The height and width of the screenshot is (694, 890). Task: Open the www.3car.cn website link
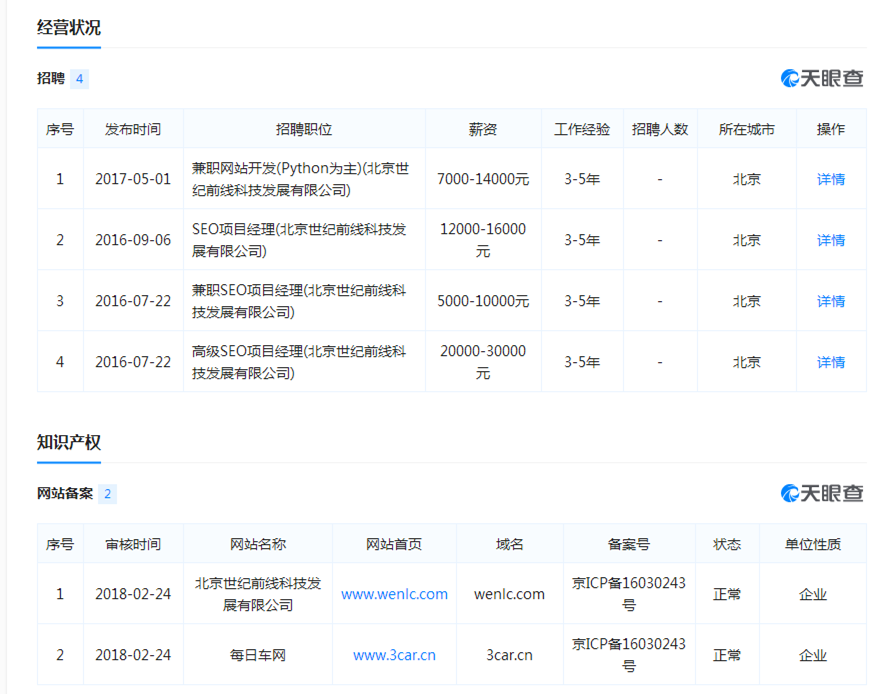point(394,655)
